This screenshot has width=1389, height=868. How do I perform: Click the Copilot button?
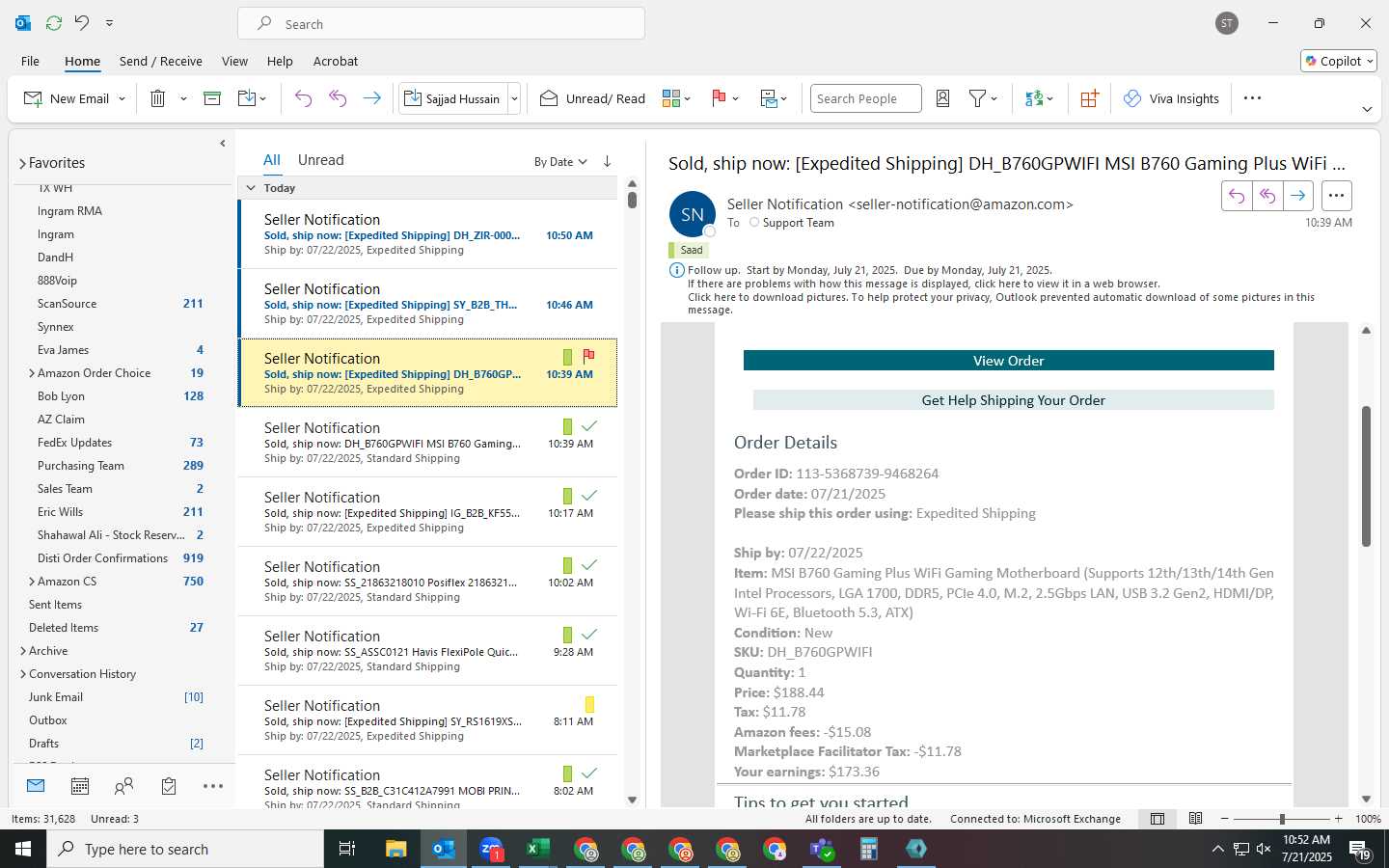click(1339, 61)
